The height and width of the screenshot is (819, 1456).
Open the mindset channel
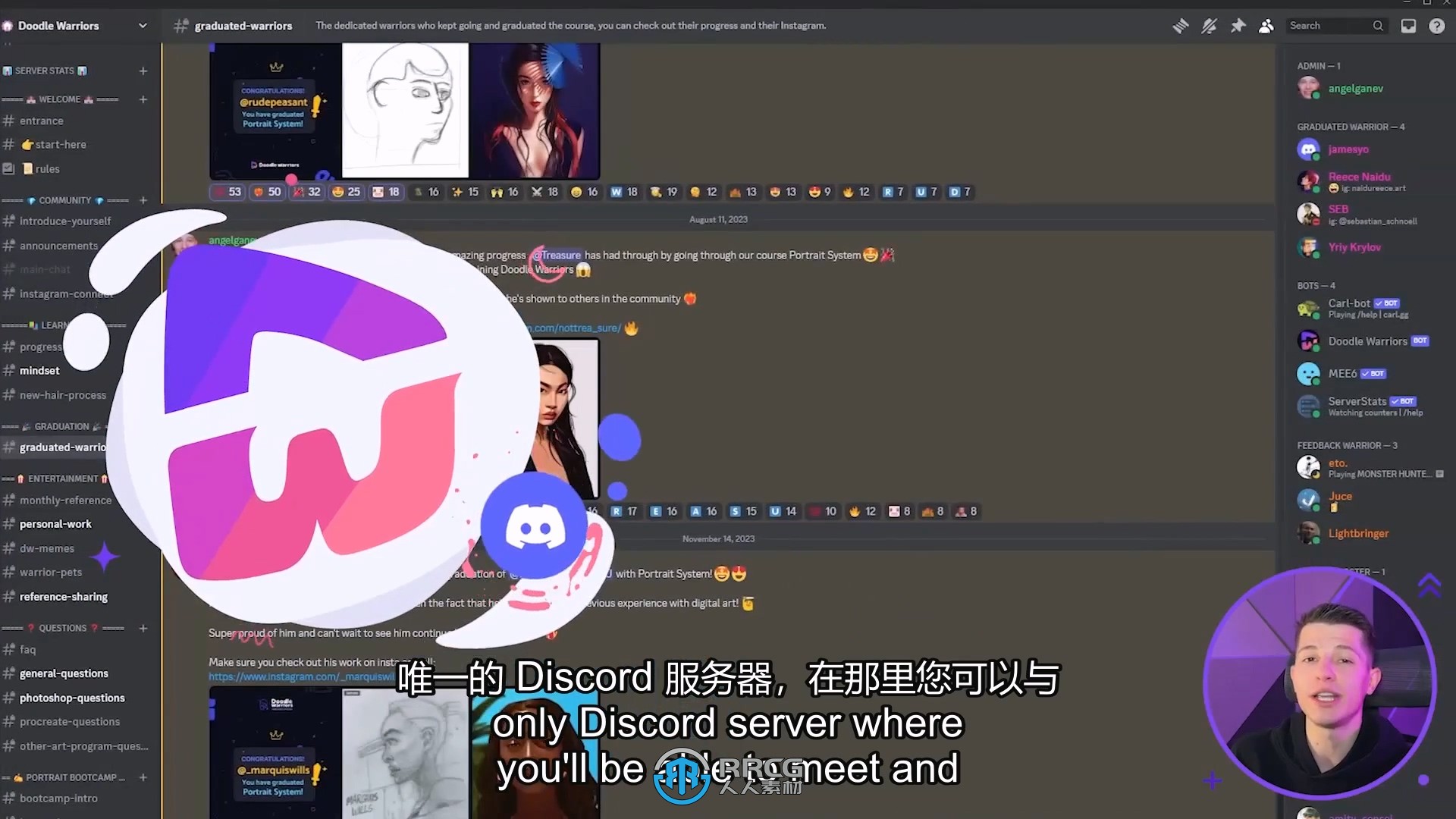[x=39, y=370]
